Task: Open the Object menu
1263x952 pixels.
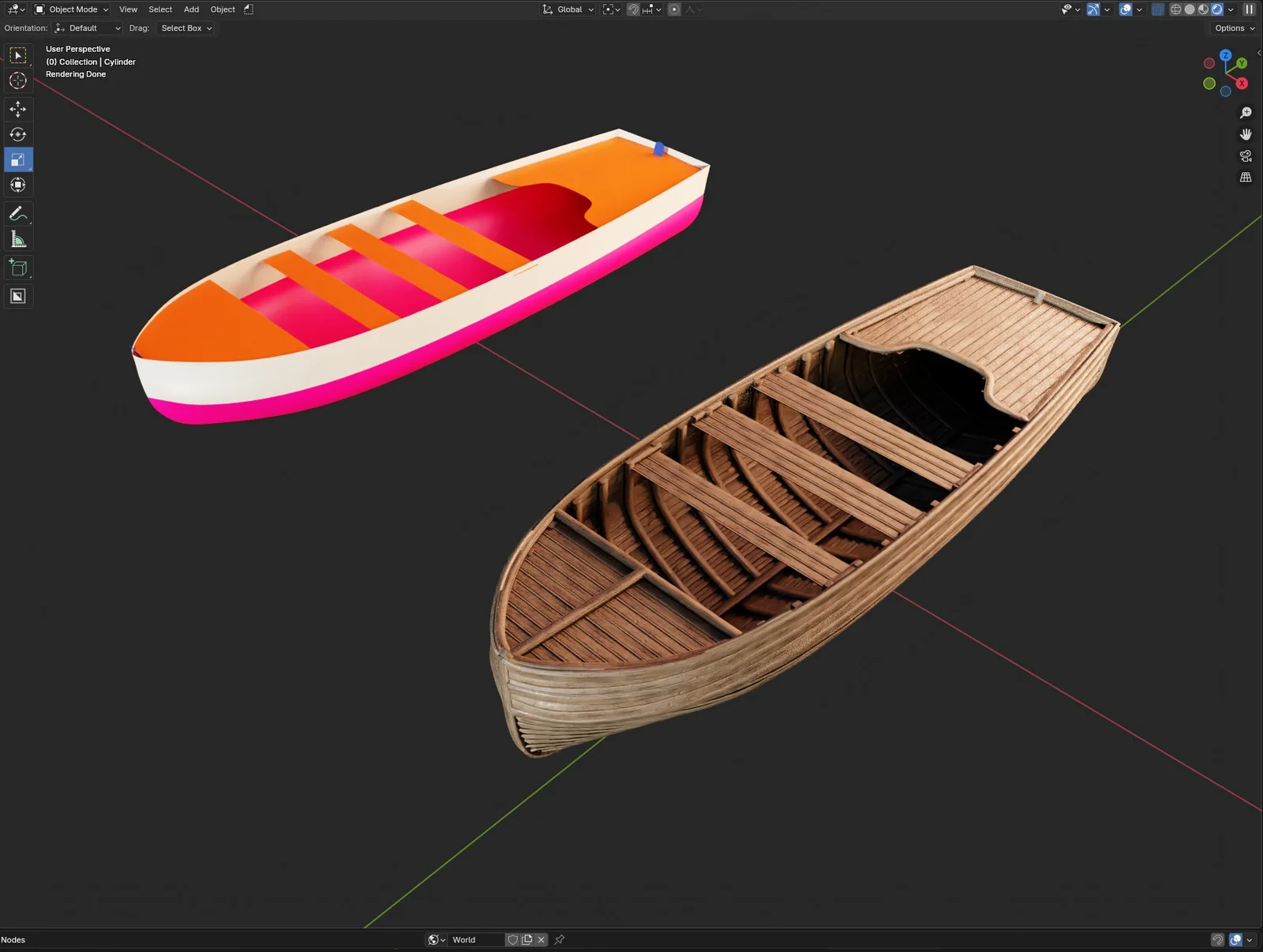Action: (x=222, y=9)
